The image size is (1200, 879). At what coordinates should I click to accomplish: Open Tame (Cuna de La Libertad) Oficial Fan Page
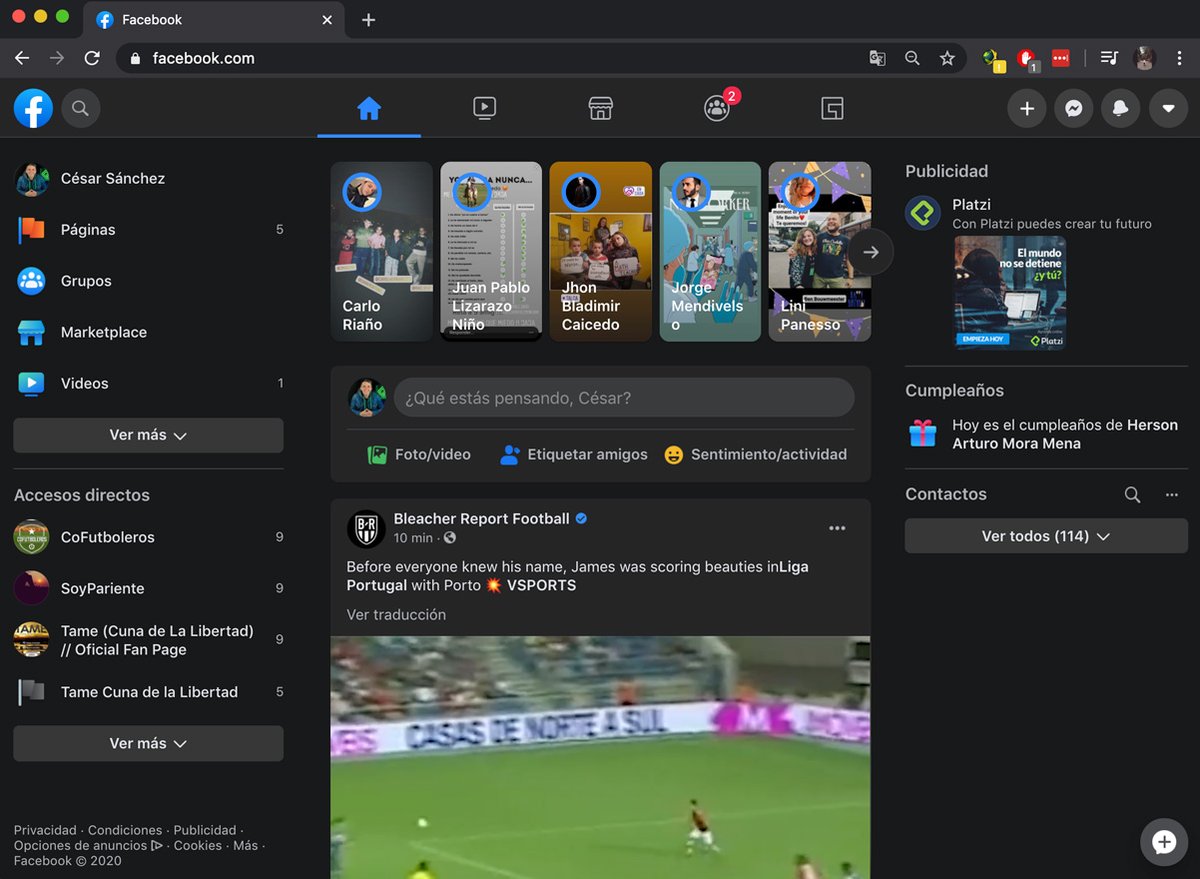[148, 640]
